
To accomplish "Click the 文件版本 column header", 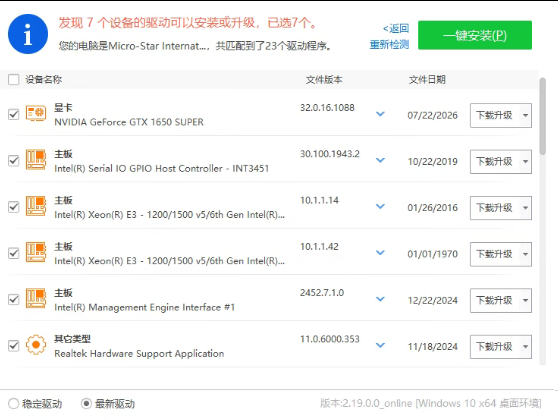I will (x=324, y=79).
